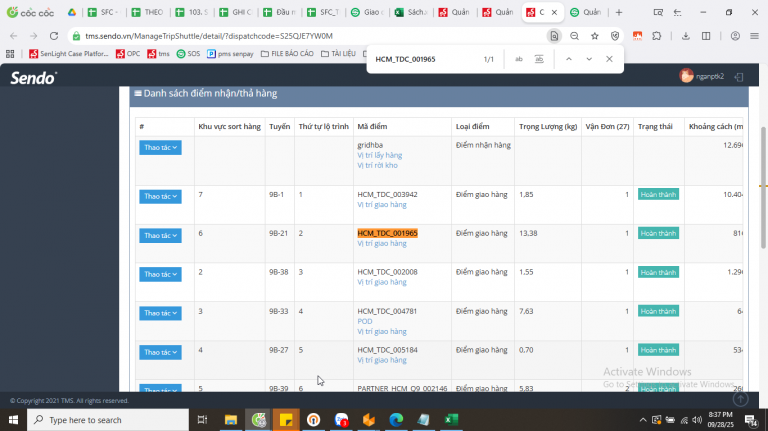Click the logout icon beside username
Screen dimensions: 768x431
[x=739, y=76]
